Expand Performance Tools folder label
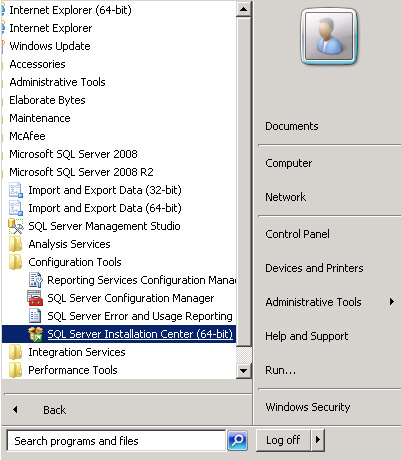The width and height of the screenshot is (402, 460). pyautogui.click(x=73, y=370)
